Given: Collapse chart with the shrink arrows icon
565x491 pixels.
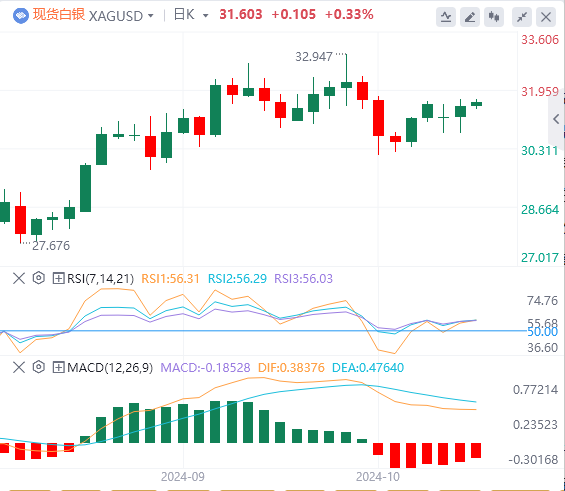Looking at the screenshot, I should point(522,17).
